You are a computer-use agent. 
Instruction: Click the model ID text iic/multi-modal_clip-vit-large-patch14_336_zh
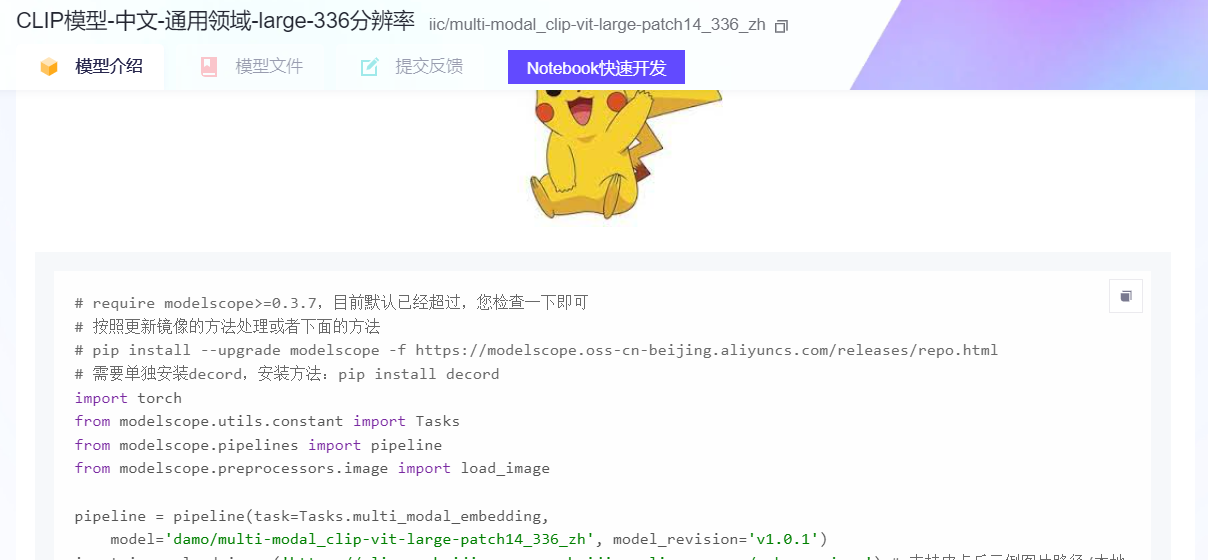point(597,25)
